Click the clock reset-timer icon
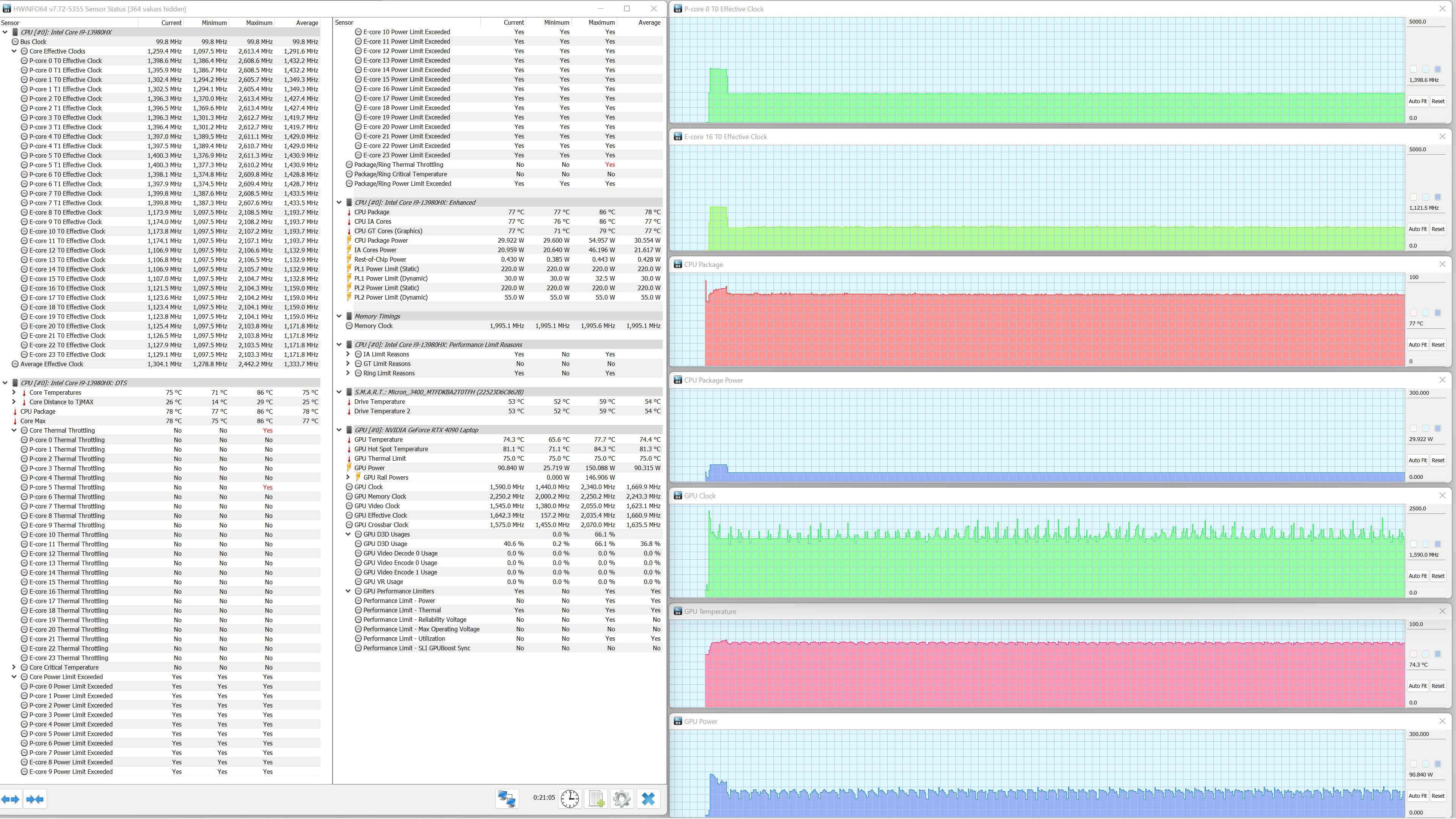 [x=570, y=799]
